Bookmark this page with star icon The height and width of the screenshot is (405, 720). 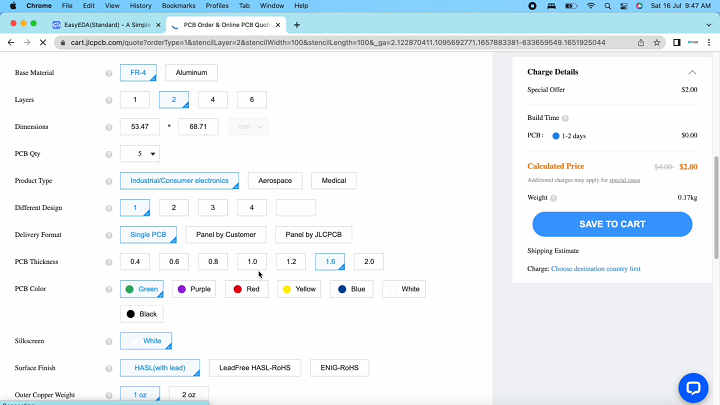(657, 42)
